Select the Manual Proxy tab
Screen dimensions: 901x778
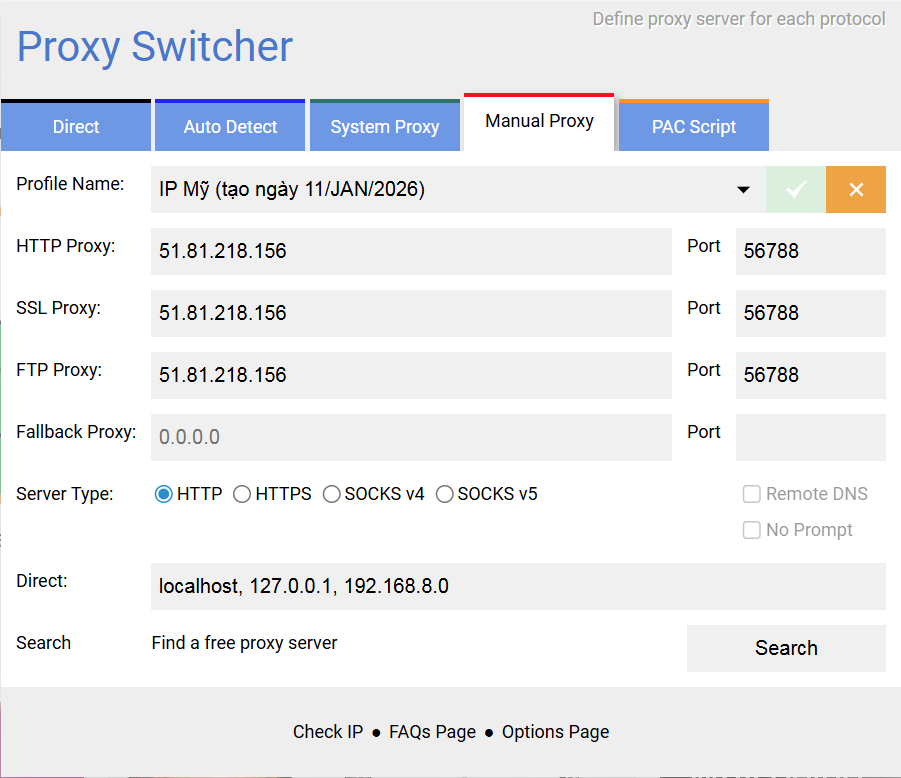coord(539,122)
